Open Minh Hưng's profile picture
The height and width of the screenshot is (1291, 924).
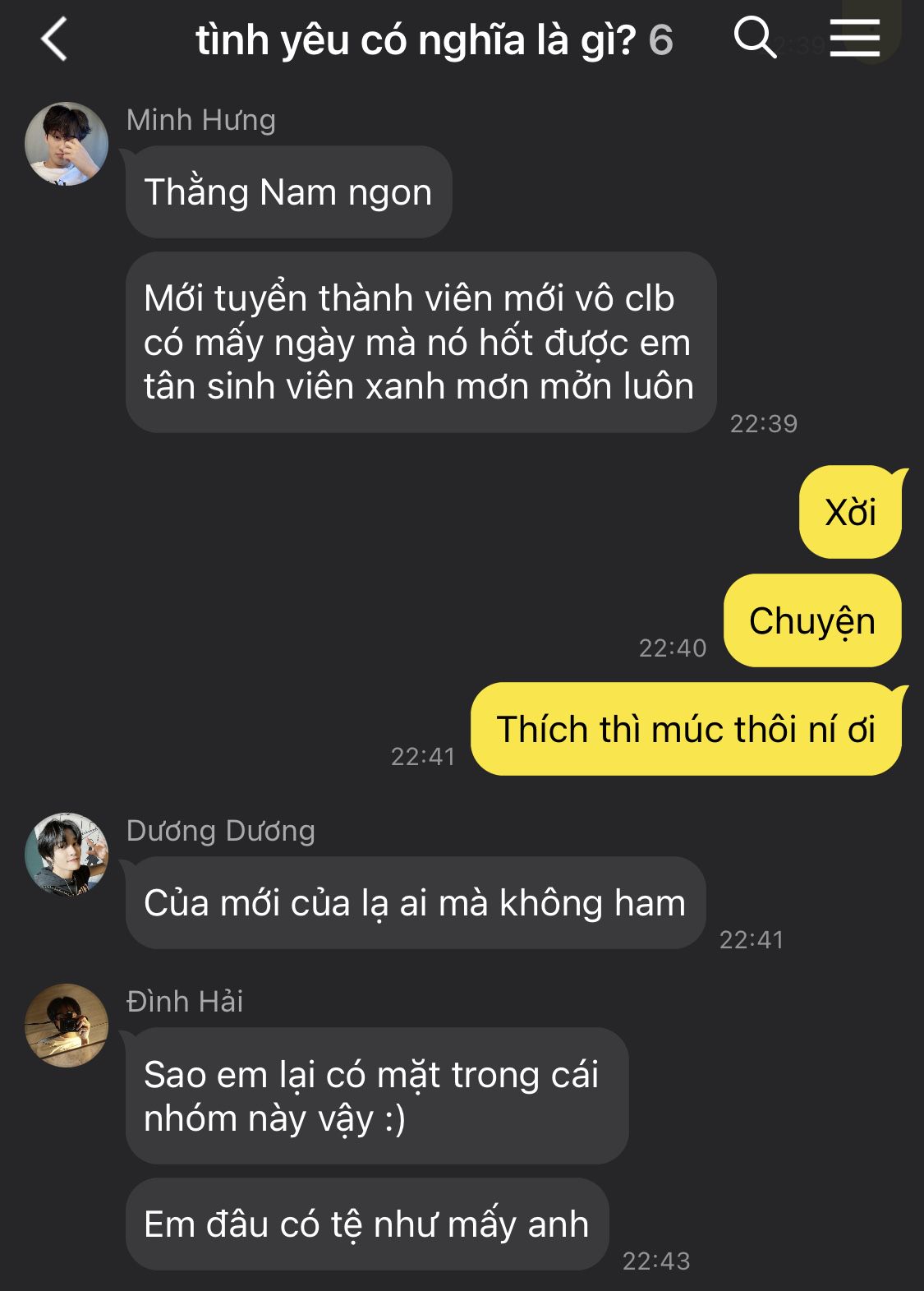(x=67, y=144)
